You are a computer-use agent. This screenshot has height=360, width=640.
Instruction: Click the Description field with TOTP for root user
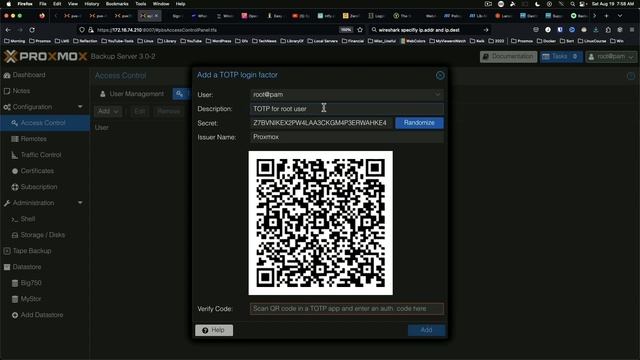click(x=347, y=109)
